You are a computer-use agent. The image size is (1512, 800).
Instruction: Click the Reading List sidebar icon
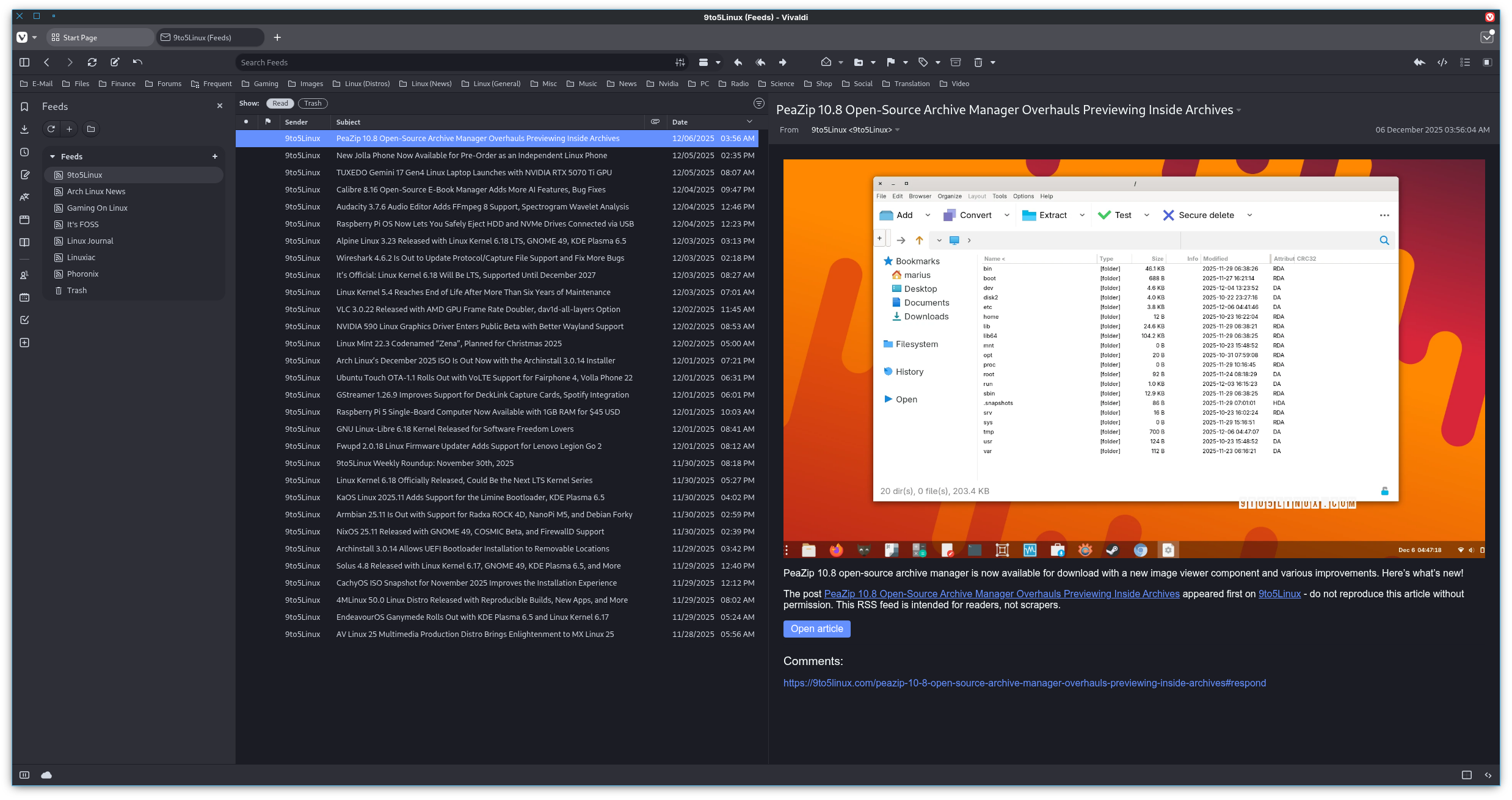click(24, 242)
